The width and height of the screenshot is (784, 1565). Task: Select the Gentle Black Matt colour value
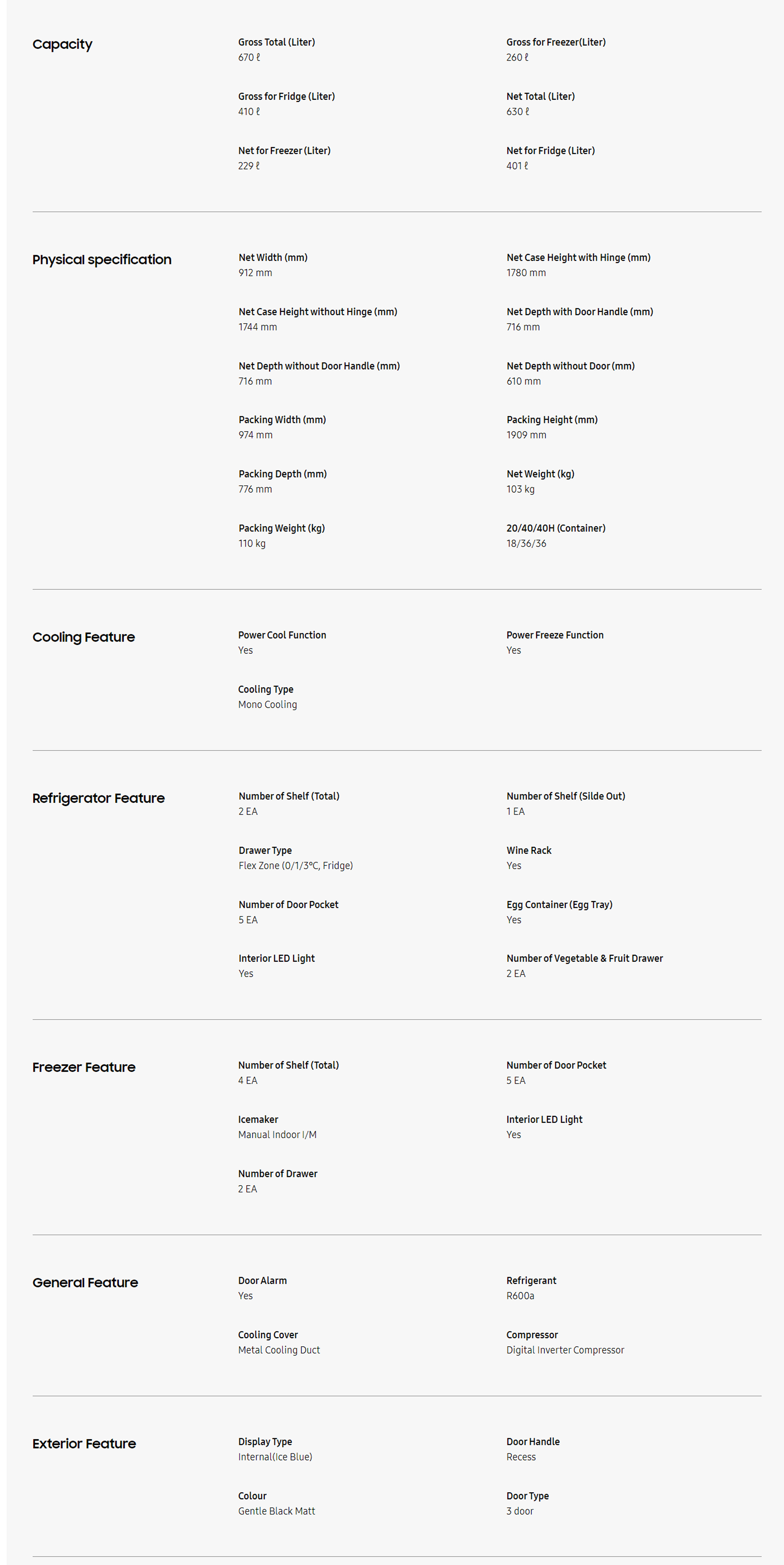point(276,1510)
